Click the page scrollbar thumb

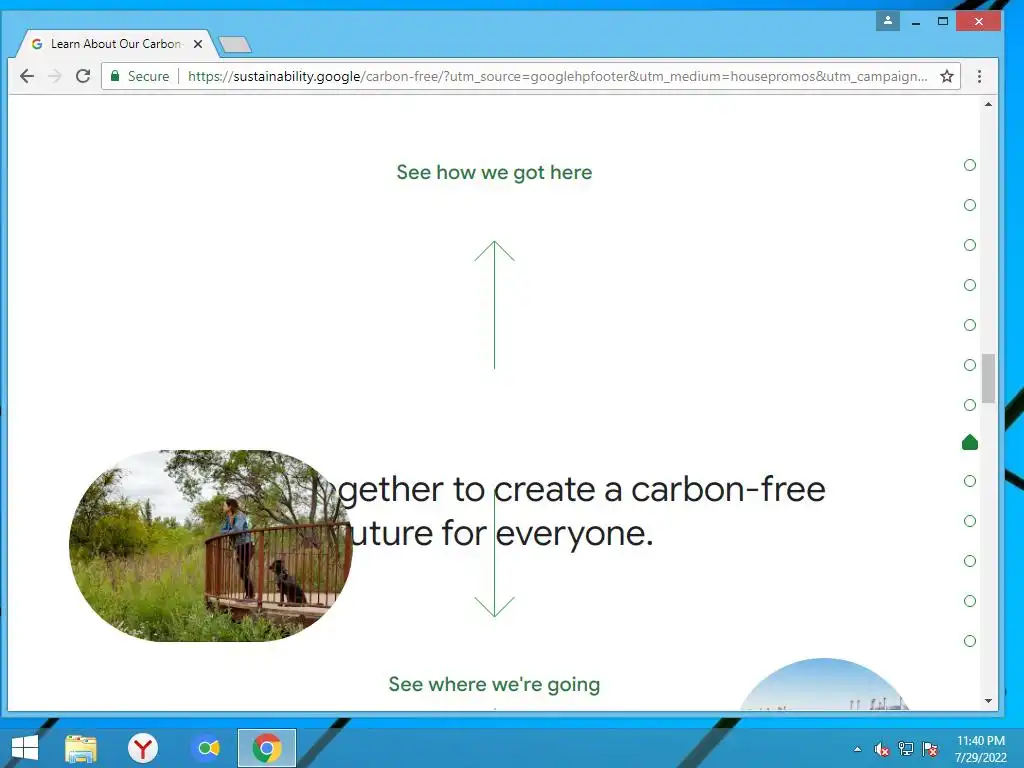(x=988, y=379)
